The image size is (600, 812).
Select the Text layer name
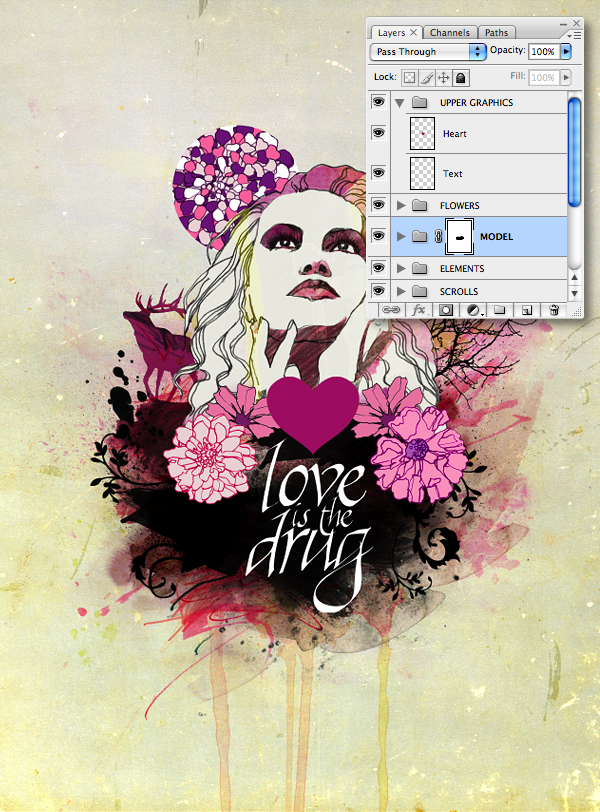[x=452, y=173]
